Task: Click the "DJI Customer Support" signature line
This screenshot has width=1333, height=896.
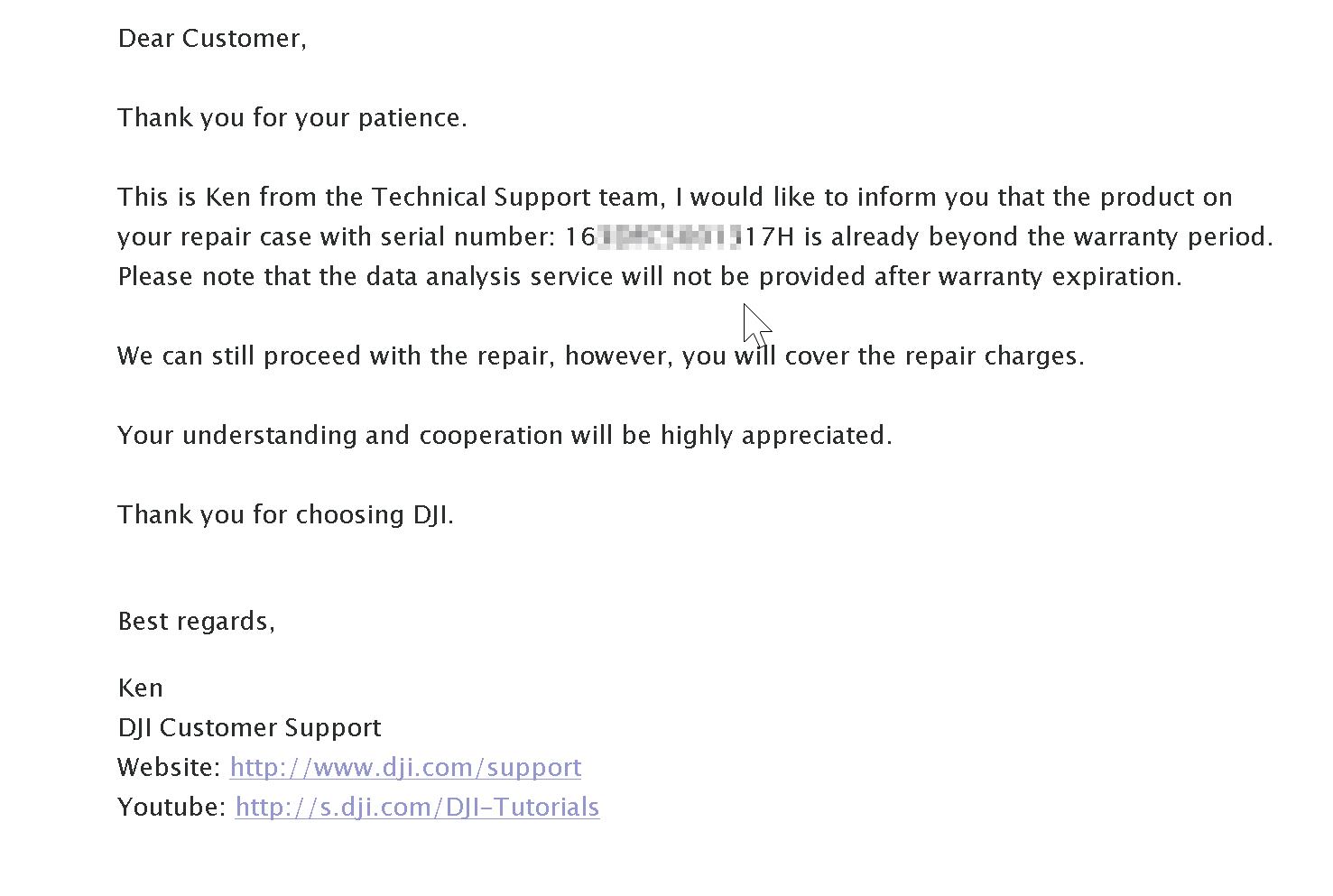Action: tap(249, 728)
